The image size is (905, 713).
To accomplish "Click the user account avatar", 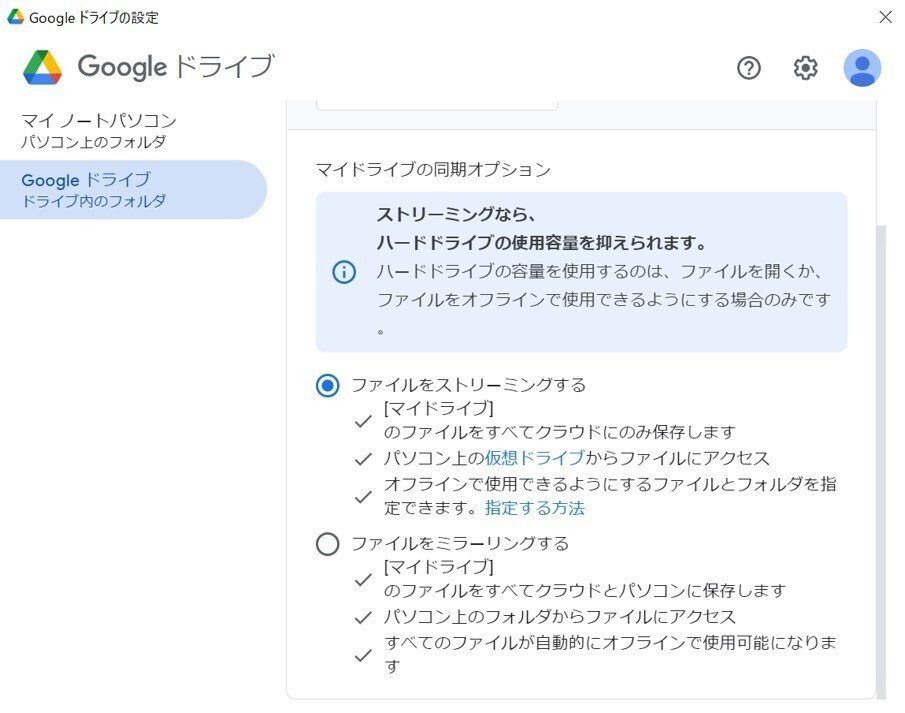I will pyautogui.click(x=862, y=68).
